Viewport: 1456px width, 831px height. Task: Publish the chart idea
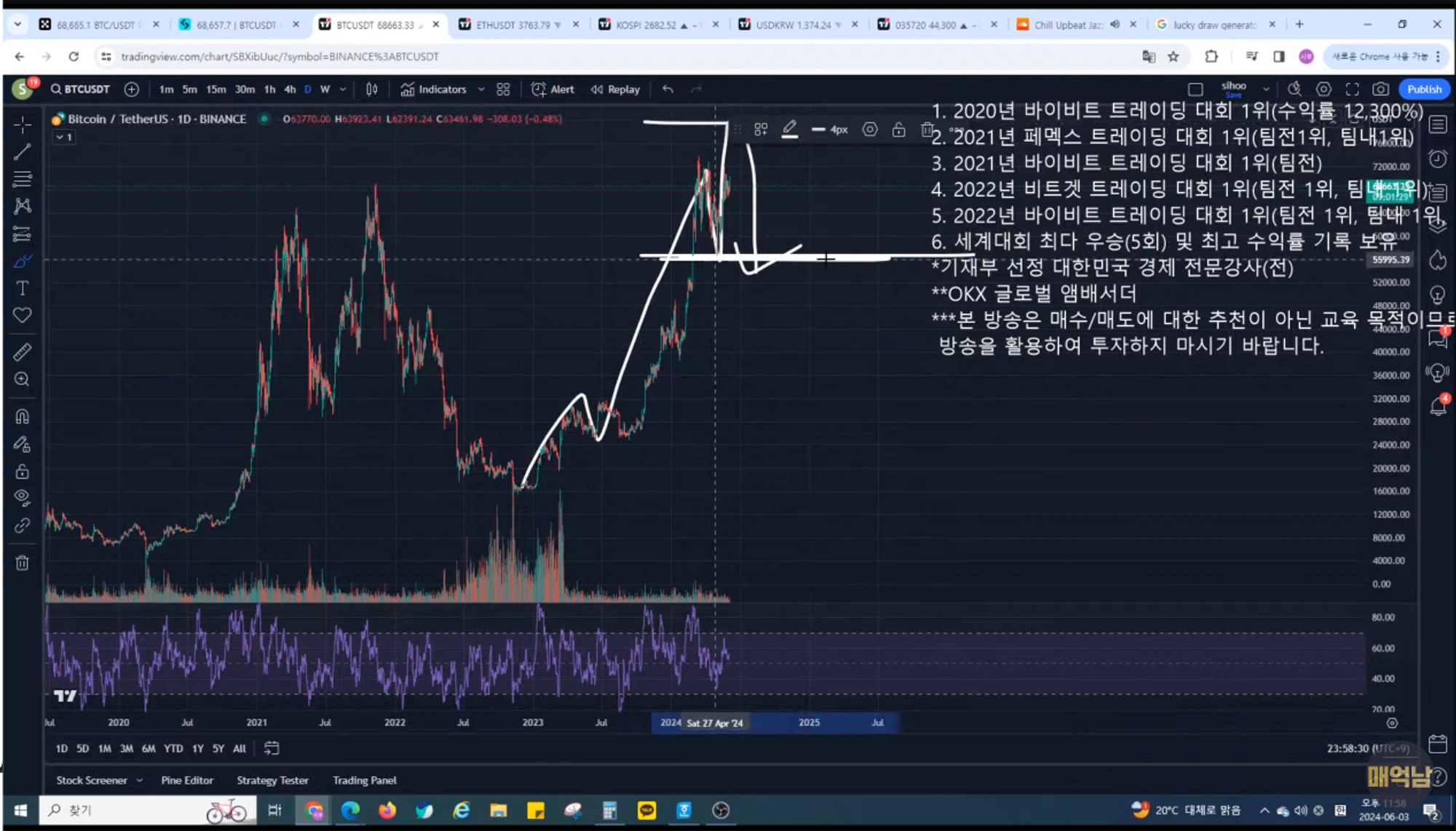1424,89
